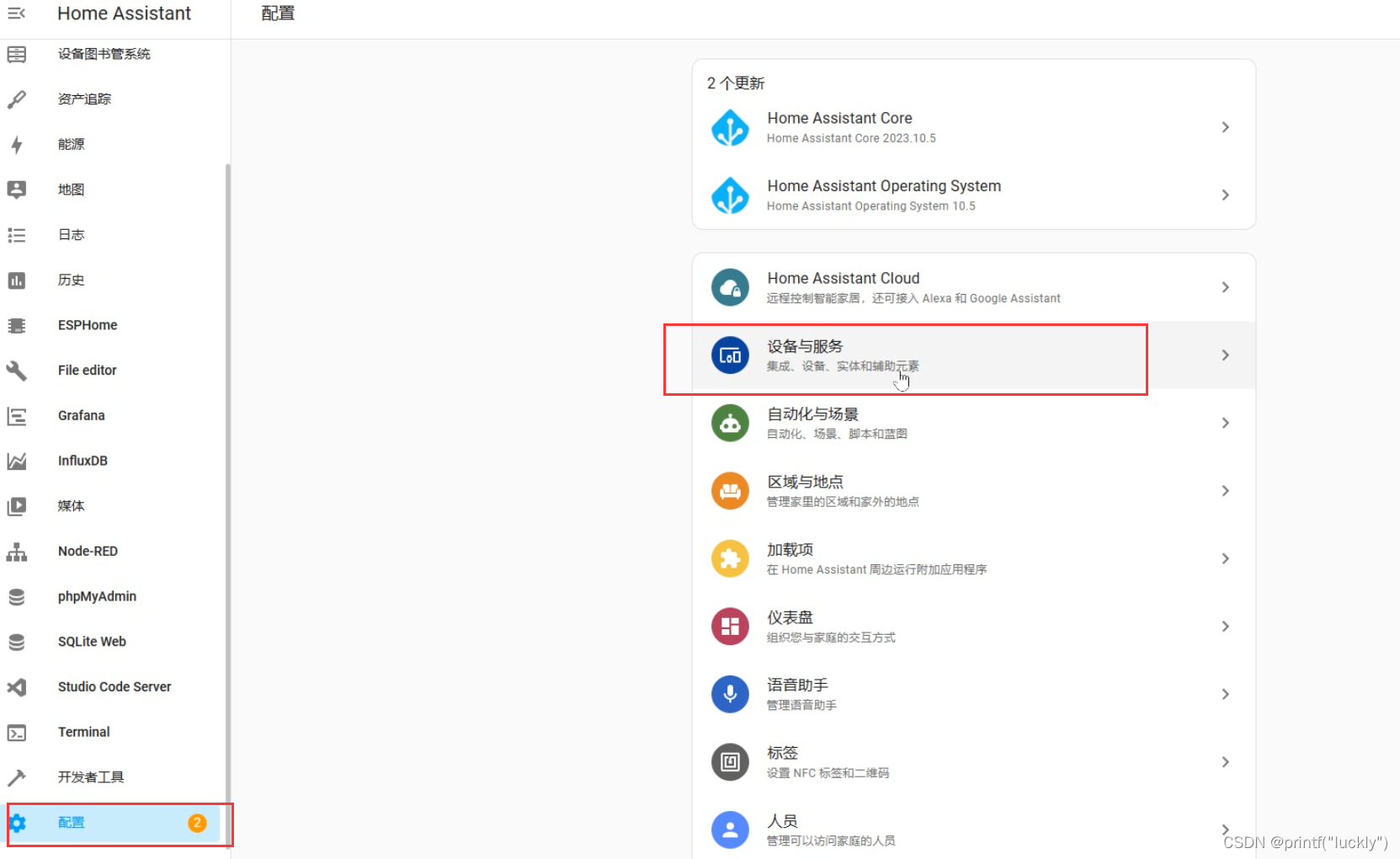Click the 日志 list icon

click(17, 235)
